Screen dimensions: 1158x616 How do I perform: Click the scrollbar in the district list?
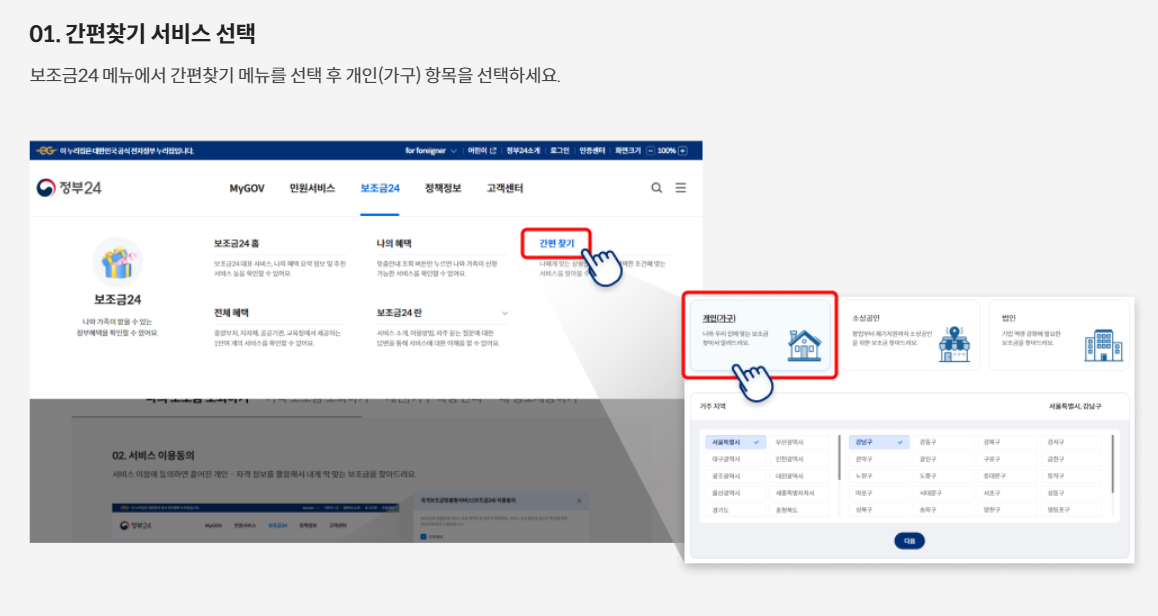1113,465
